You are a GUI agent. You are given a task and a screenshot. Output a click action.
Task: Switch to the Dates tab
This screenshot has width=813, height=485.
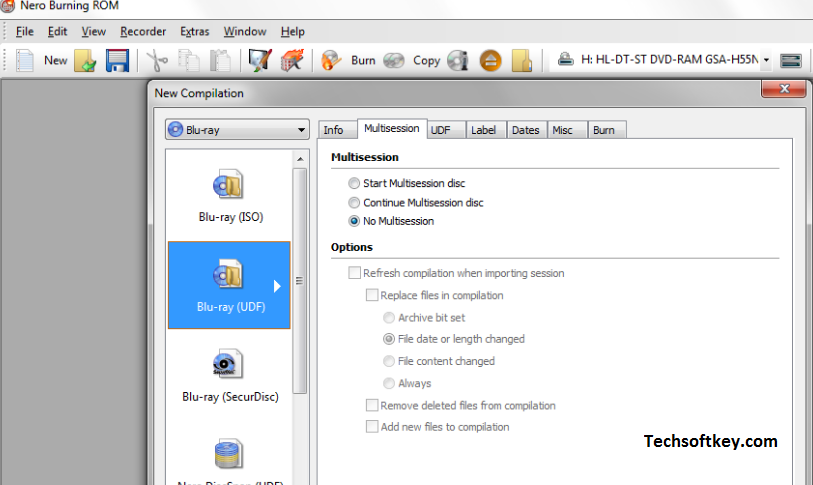point(527,130)
